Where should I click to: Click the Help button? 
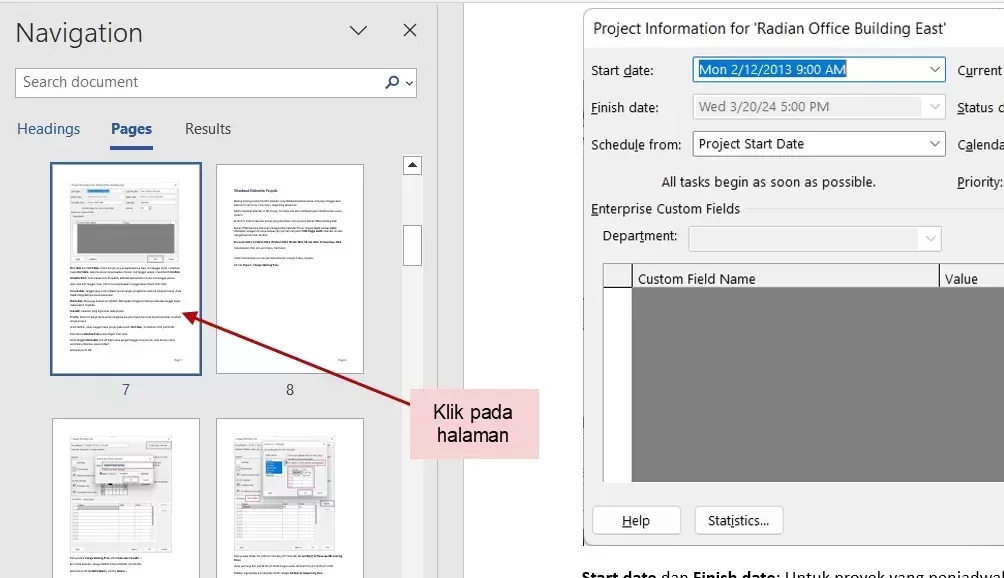click(636, 521)
